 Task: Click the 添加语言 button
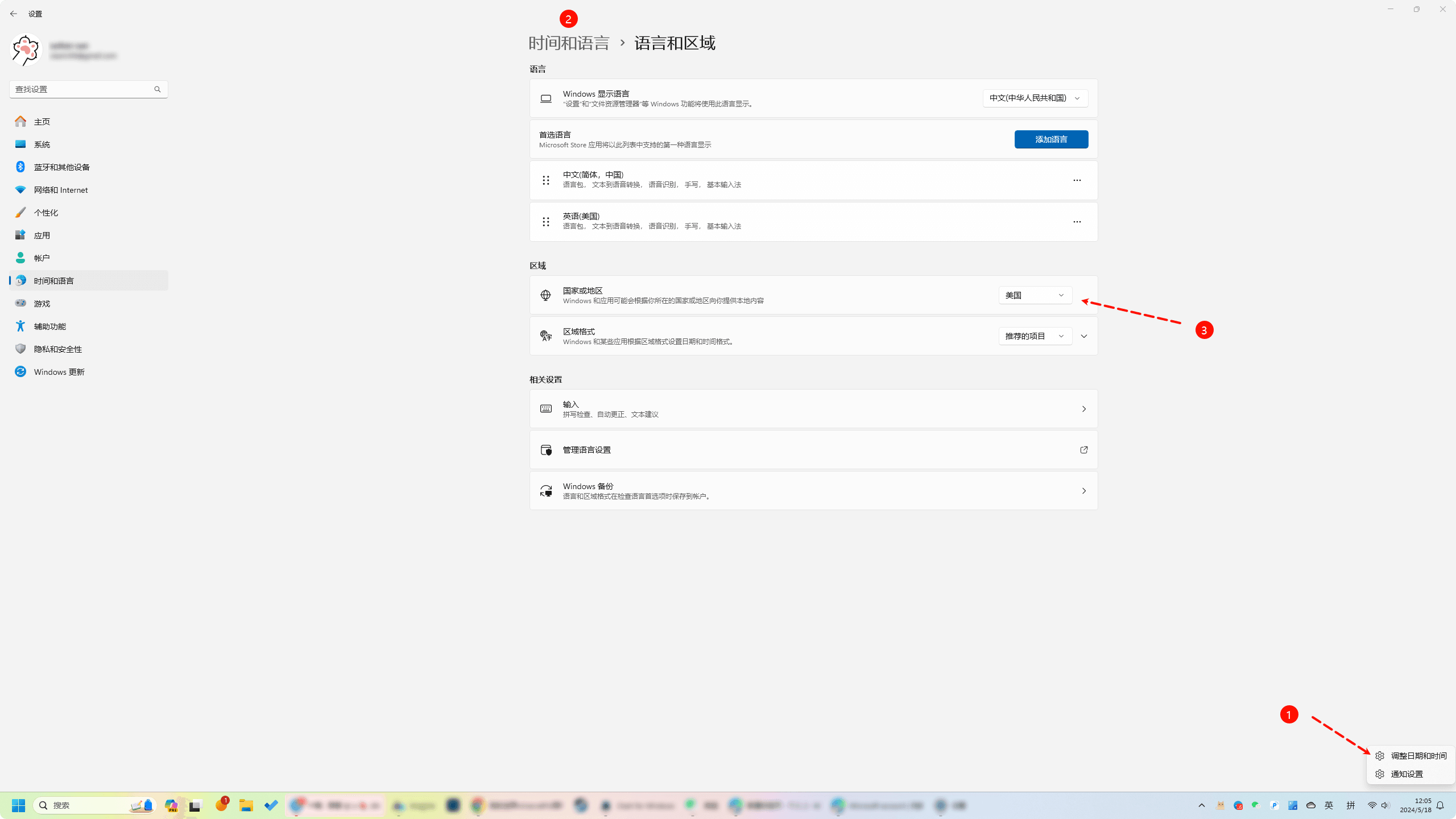click(1051, 139)
